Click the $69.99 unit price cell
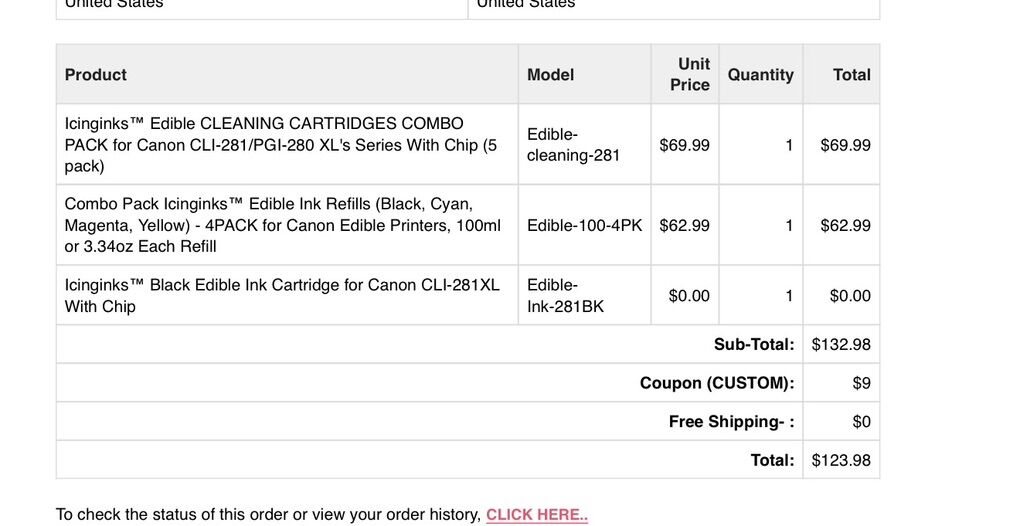 (684, 145)
